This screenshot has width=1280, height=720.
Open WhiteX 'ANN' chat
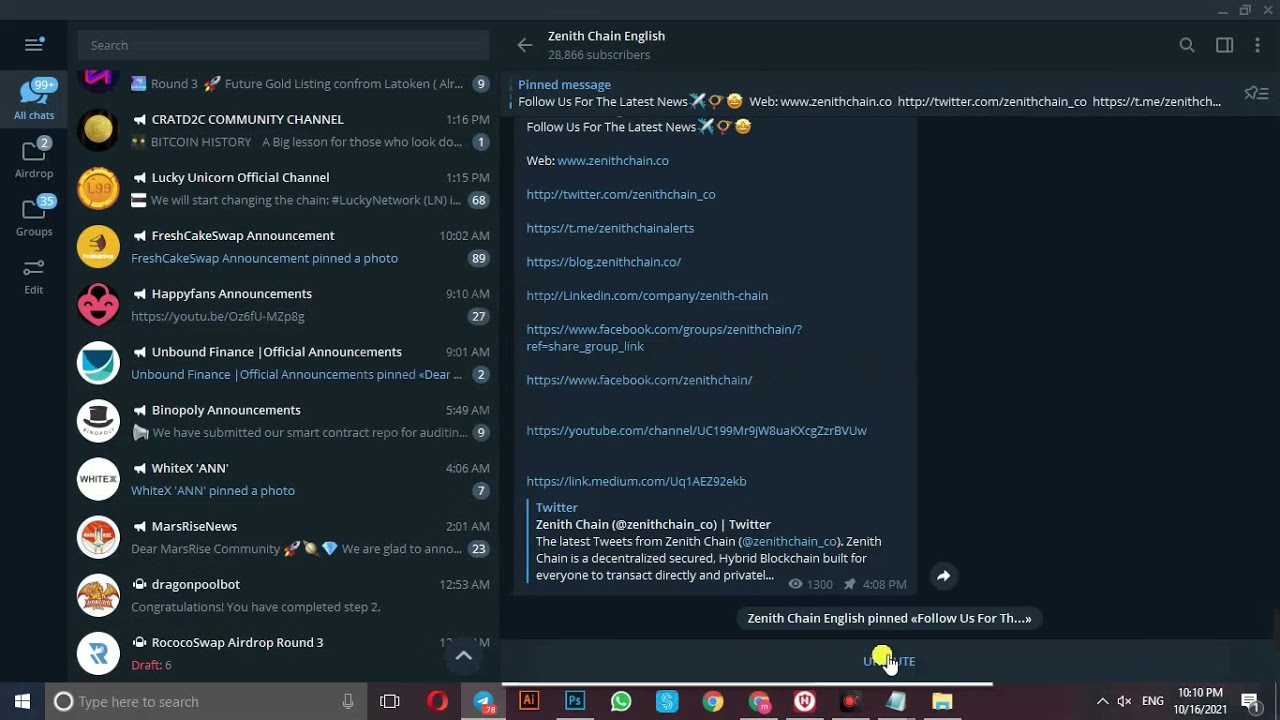pyautogui.click(x=283, y=479)
